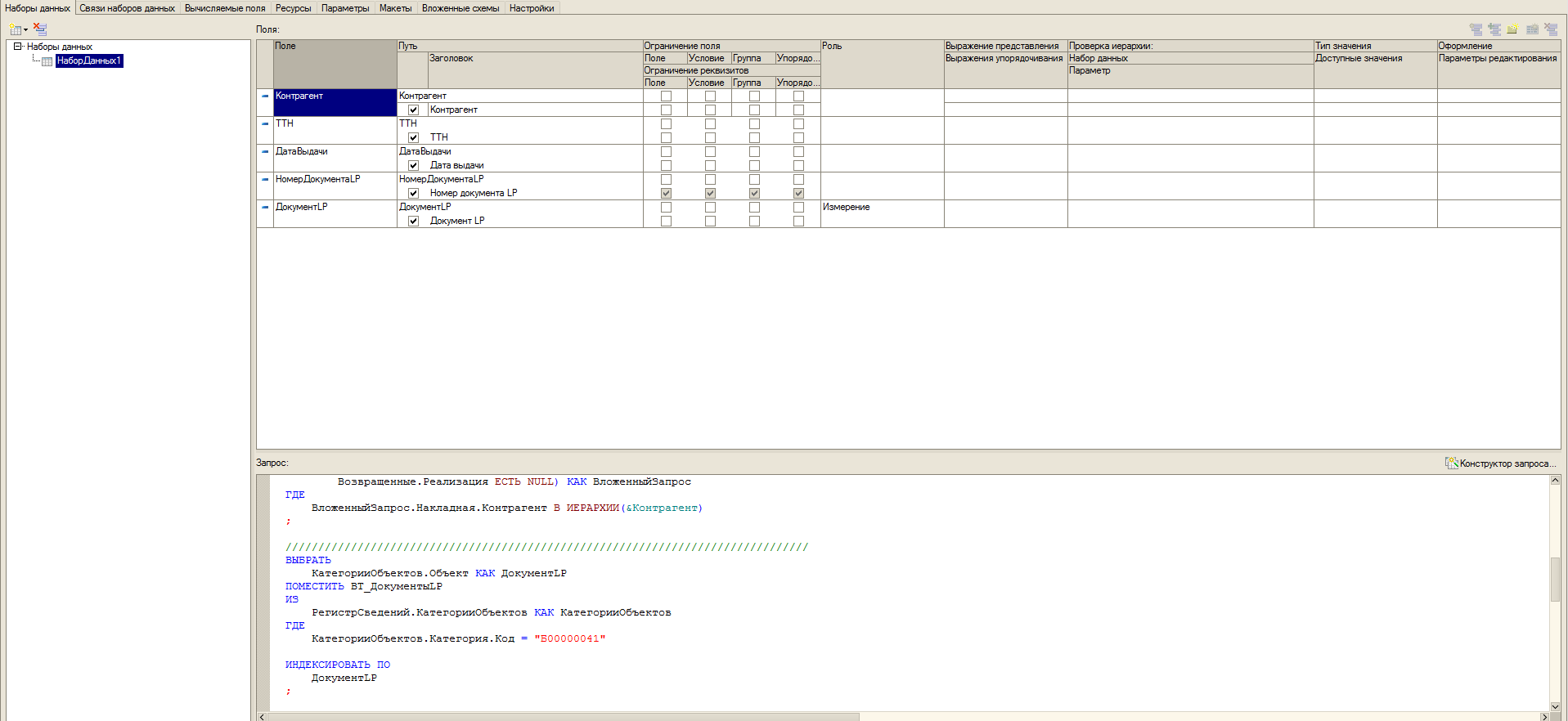Click left arrow of query horizontal scrollbar

[x=263, y=717]
